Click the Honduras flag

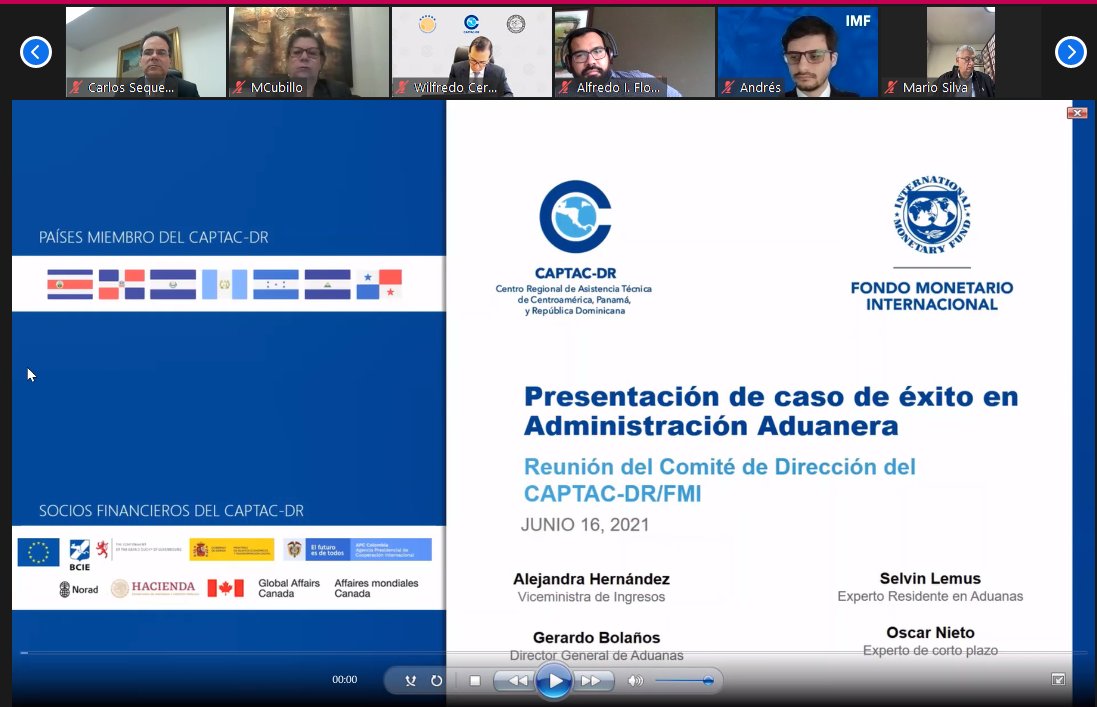[x=276, y=285]
